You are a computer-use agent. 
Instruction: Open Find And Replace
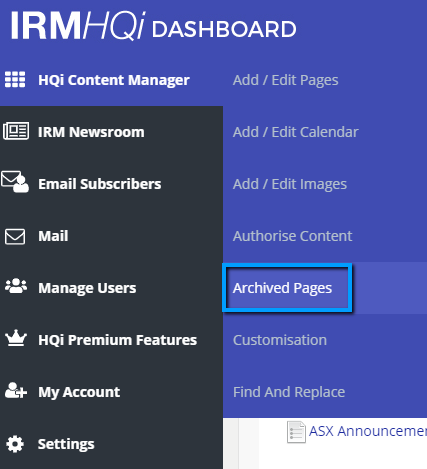point(289,392)
